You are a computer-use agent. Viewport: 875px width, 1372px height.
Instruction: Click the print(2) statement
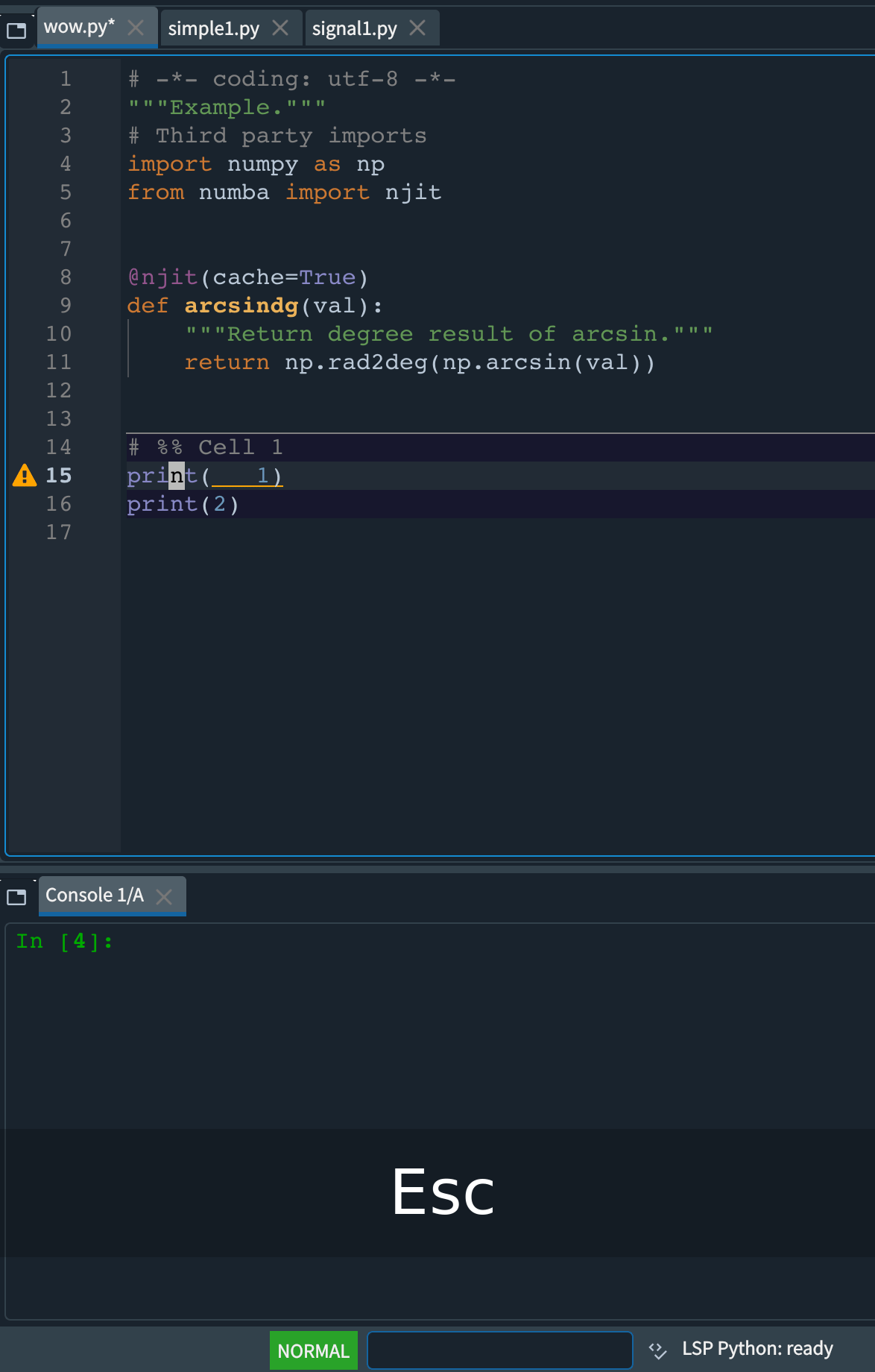(183, 504)
